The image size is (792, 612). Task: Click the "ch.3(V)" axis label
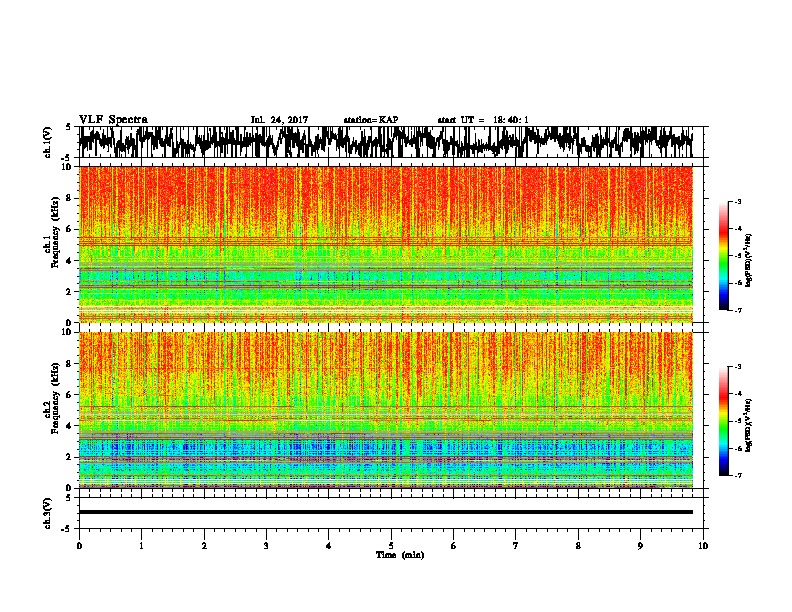coord(48,513)
